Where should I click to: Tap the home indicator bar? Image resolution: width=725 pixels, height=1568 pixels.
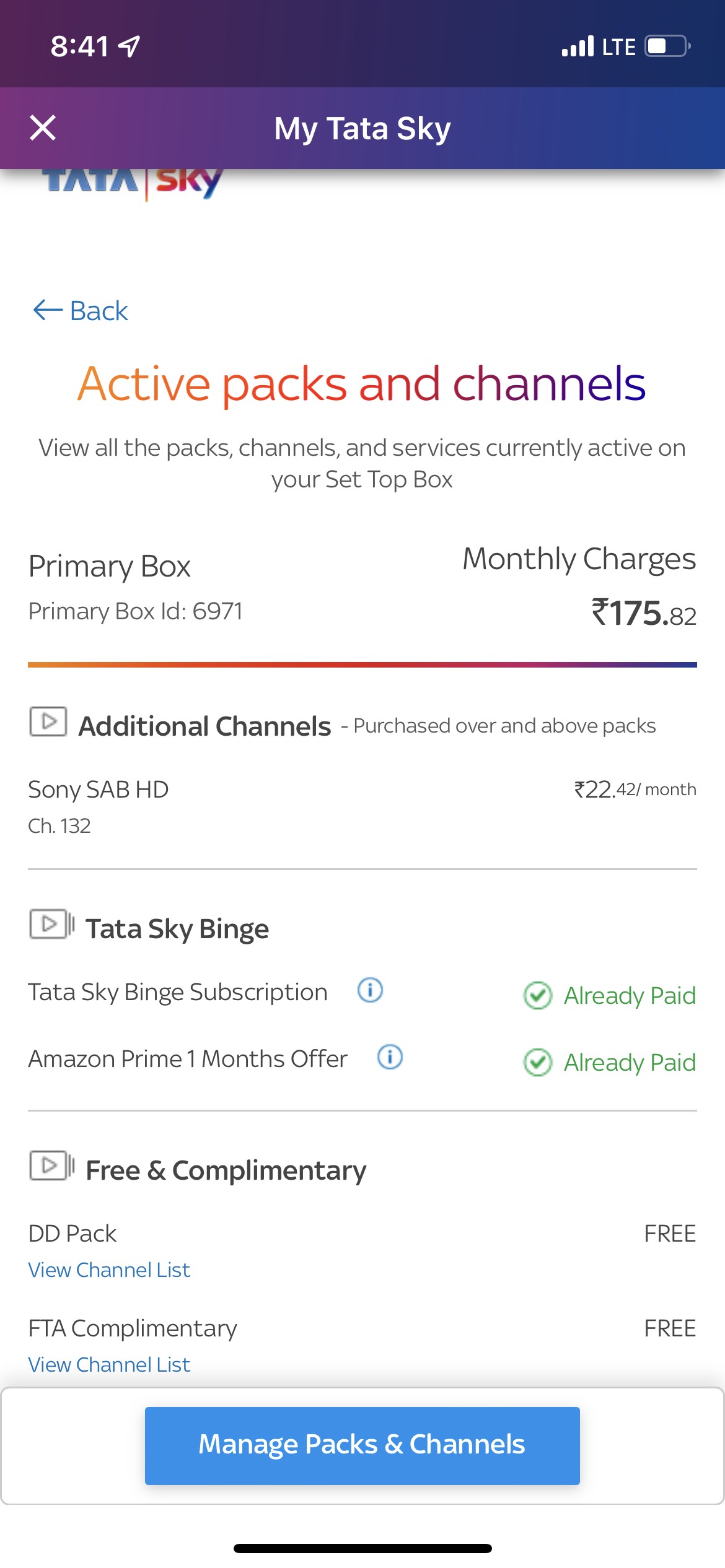point(362,1548)
